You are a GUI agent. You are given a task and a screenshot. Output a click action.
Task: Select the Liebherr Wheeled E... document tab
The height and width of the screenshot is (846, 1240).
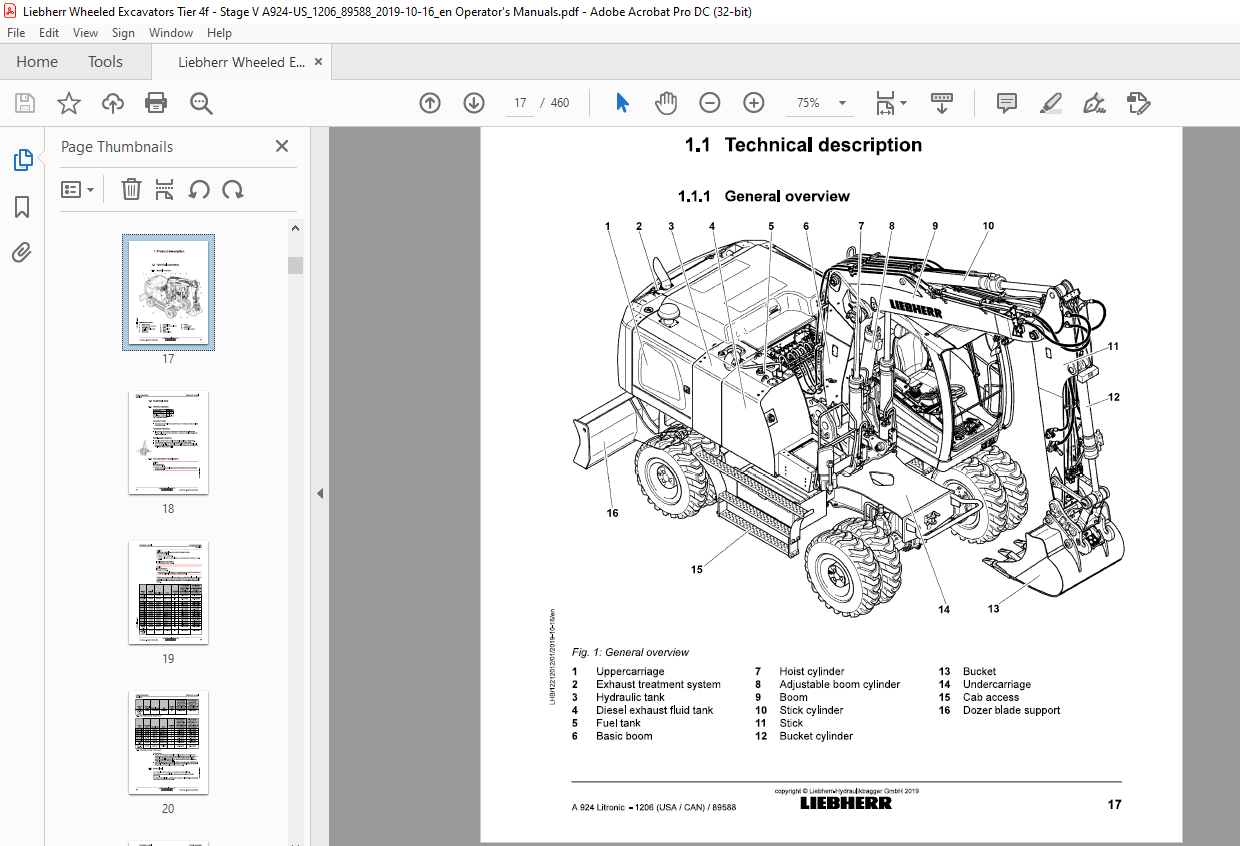point(241,62)
